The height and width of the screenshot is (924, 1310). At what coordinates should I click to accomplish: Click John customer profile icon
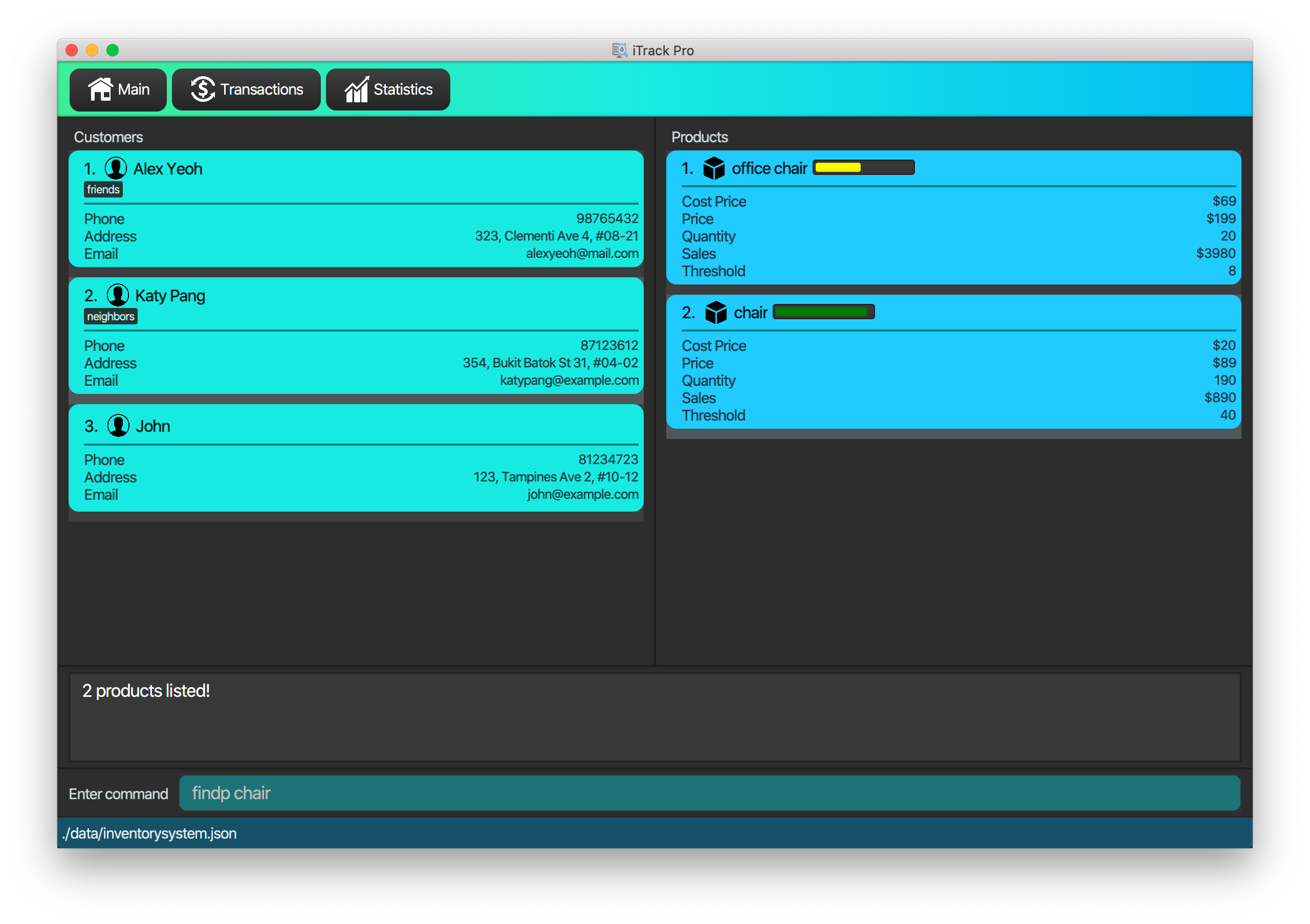pyautogui.click(x=118, y=426)
